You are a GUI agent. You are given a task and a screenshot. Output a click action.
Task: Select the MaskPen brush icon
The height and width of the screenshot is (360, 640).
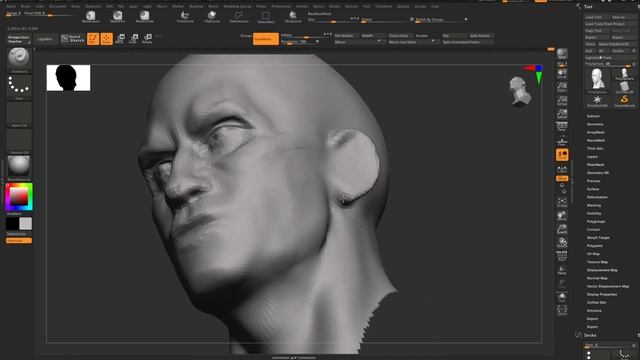(x=118, y=16)
